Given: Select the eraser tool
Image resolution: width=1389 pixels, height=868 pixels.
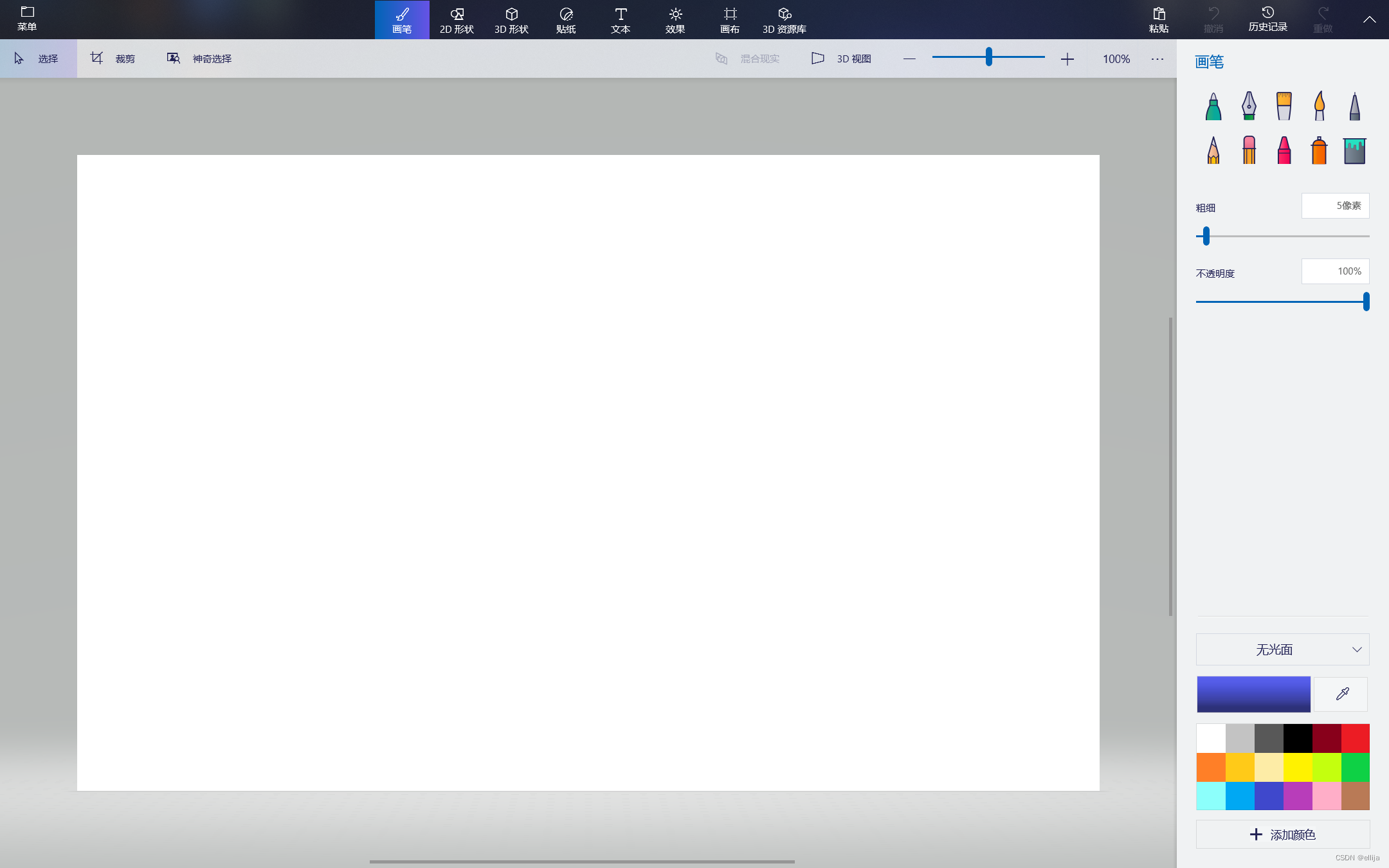Looking at the screenshot, I should click(x=1248, y=150).
